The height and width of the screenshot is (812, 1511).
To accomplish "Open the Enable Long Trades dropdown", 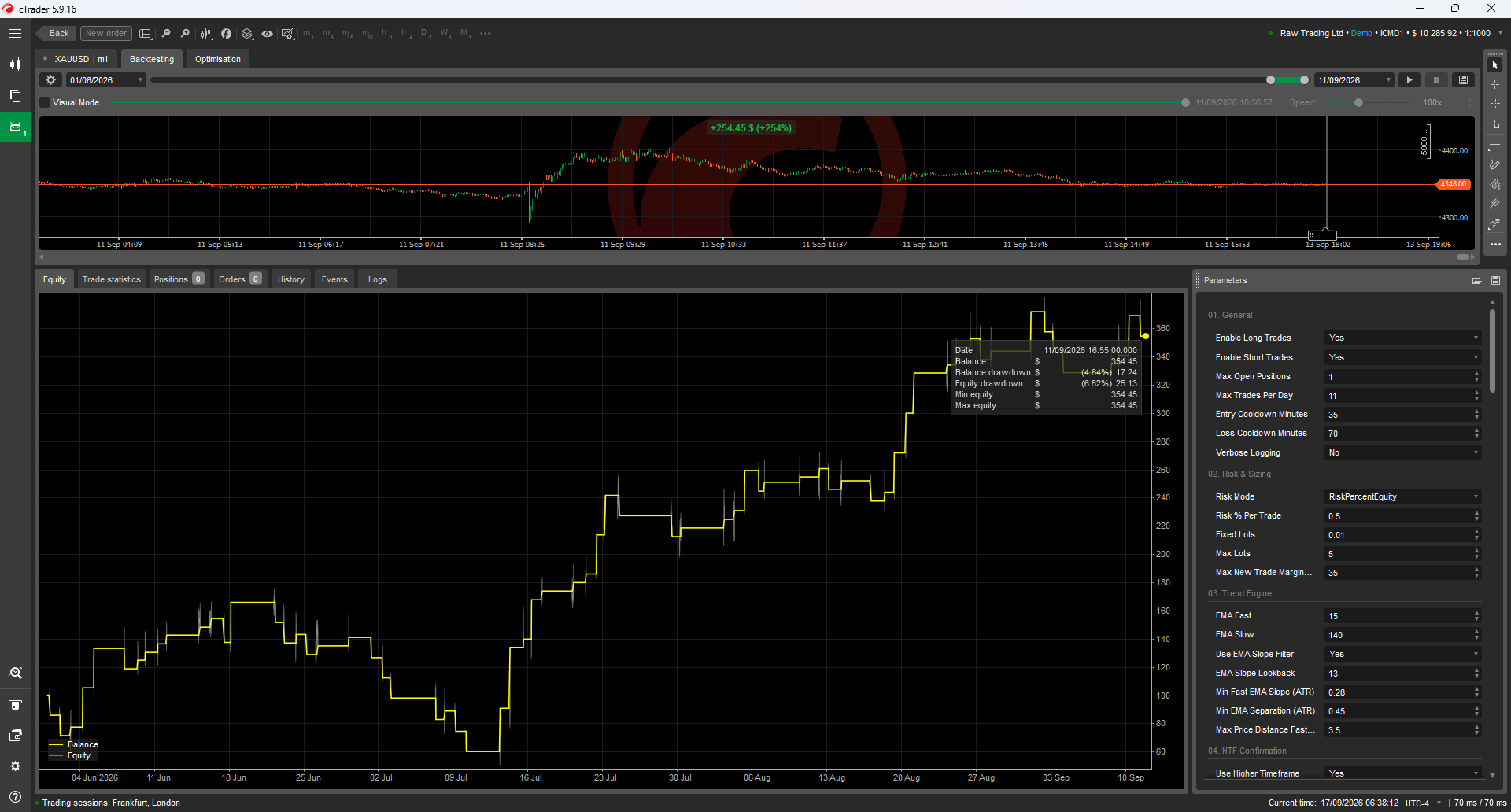I will coord(1402,338).
